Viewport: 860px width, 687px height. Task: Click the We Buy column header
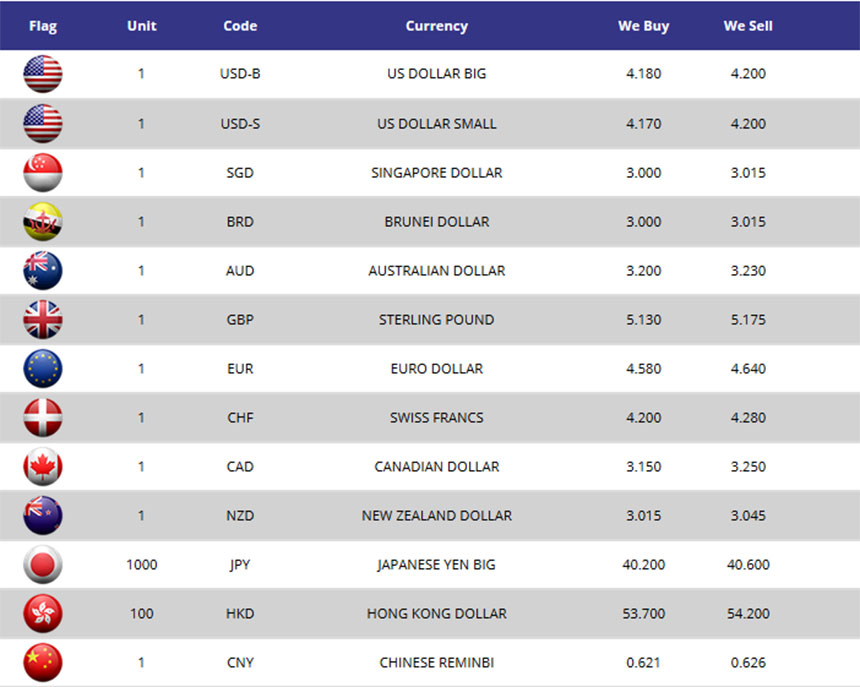point(643,26)
